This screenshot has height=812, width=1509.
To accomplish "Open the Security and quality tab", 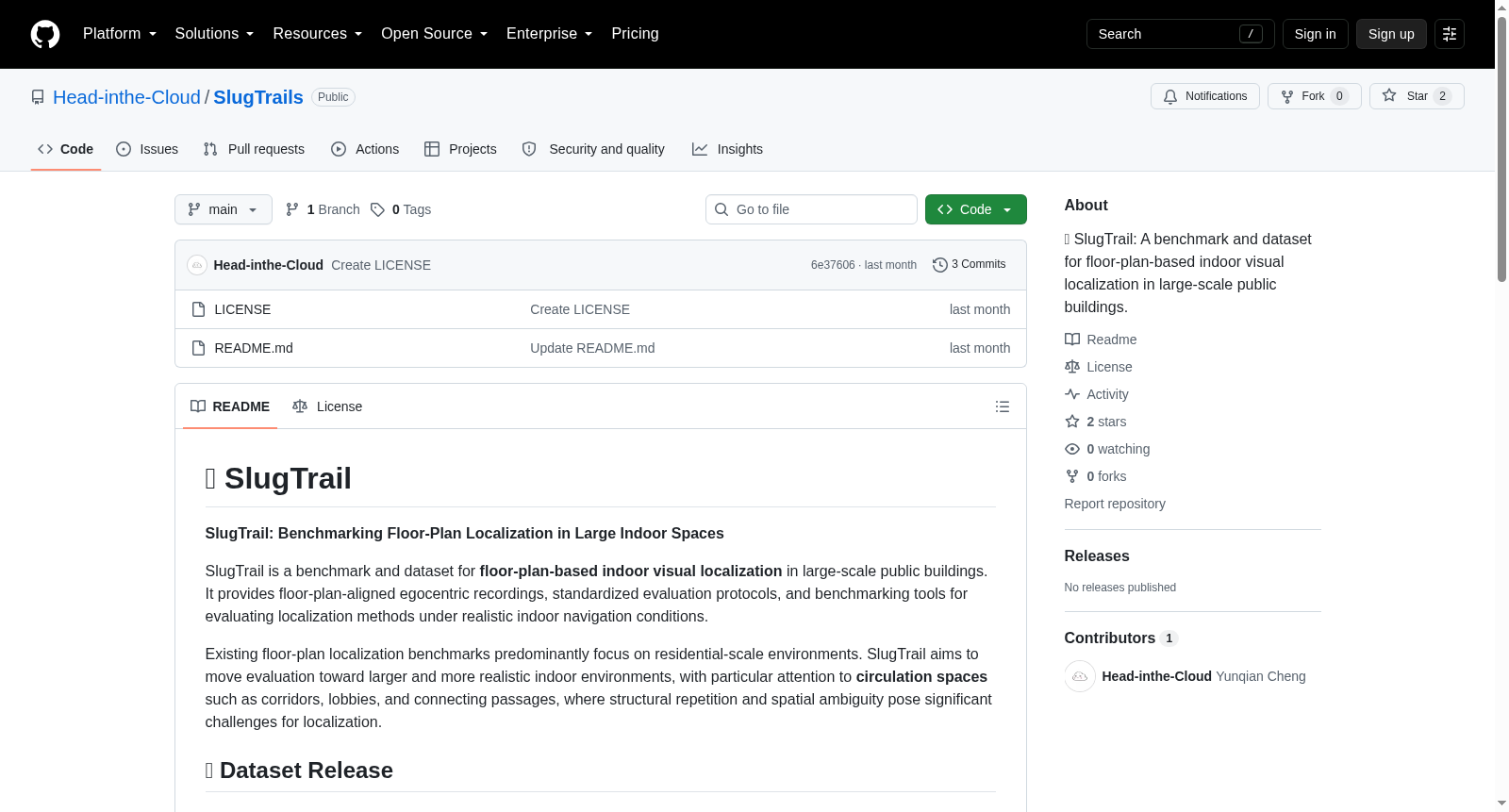I will tap(594, 149).
